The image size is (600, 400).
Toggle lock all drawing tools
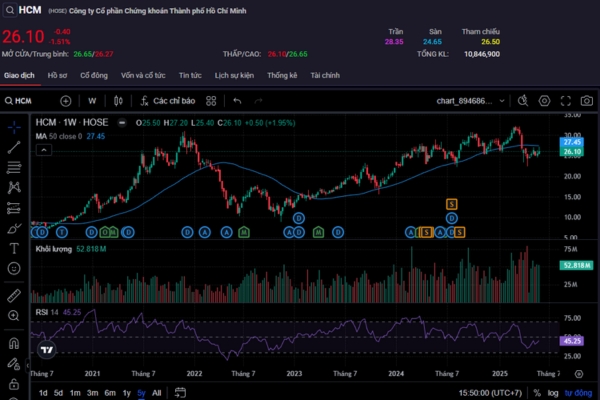(x=14, y=384)
